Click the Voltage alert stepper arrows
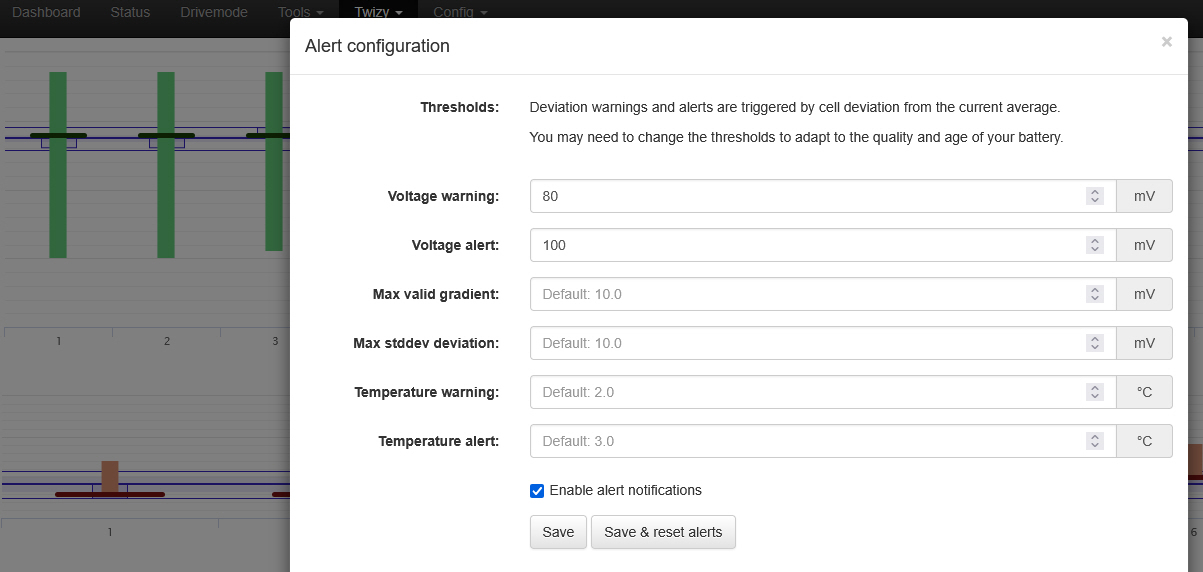1203x572 pixels. [x=1095, y=245]
